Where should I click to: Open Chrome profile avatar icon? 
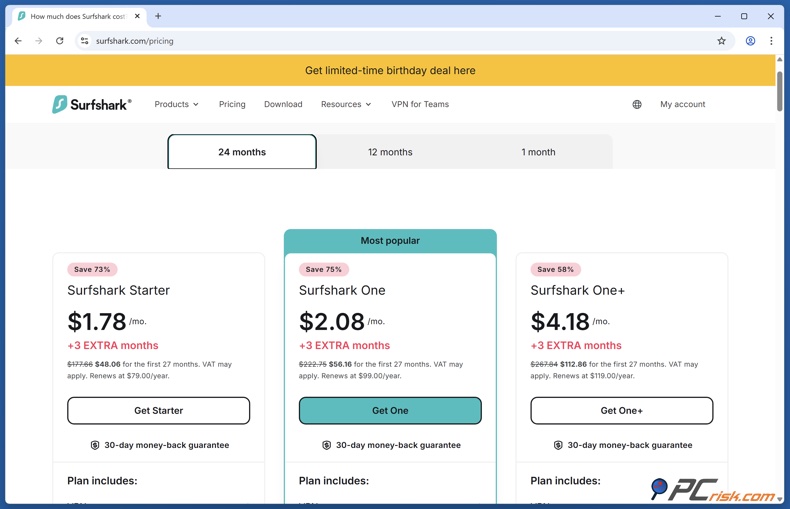[750, 41]
